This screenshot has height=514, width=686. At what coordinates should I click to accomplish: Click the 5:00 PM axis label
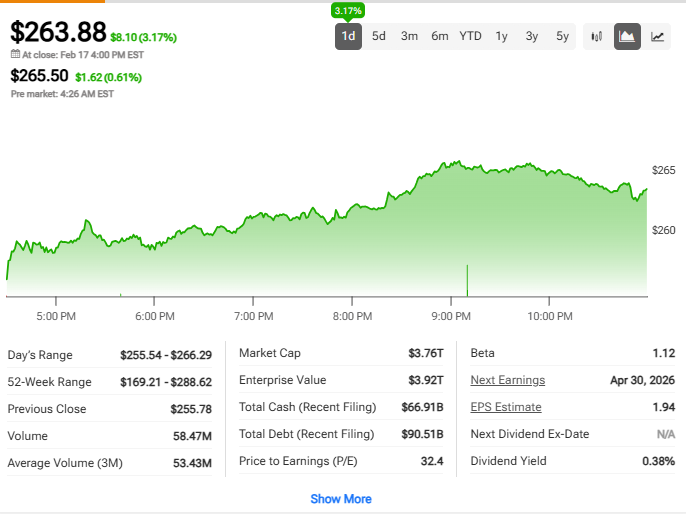[x=56, y=316]
